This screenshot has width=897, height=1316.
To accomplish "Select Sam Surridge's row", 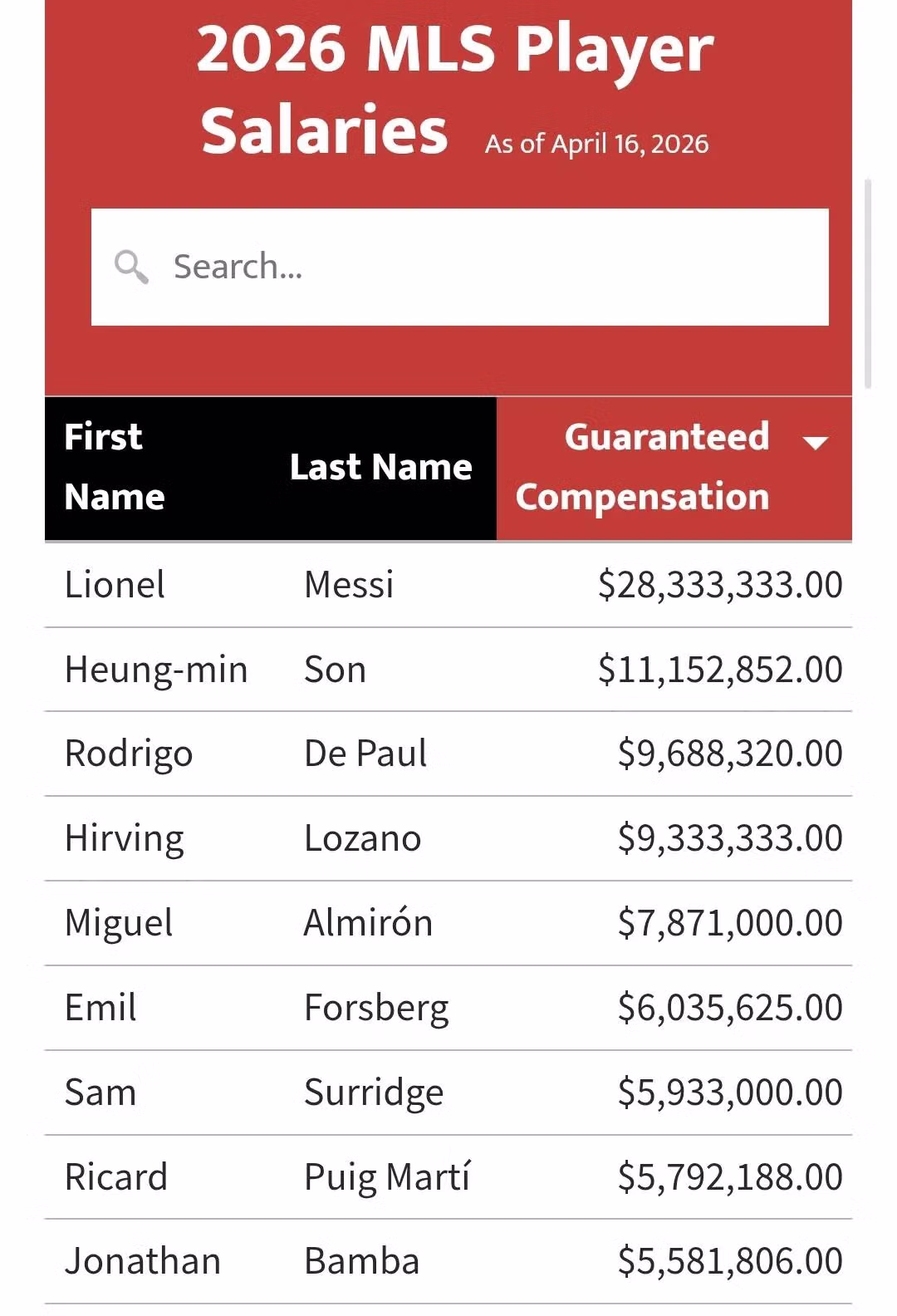I will pyautogui.click(x=448, y=1093).
